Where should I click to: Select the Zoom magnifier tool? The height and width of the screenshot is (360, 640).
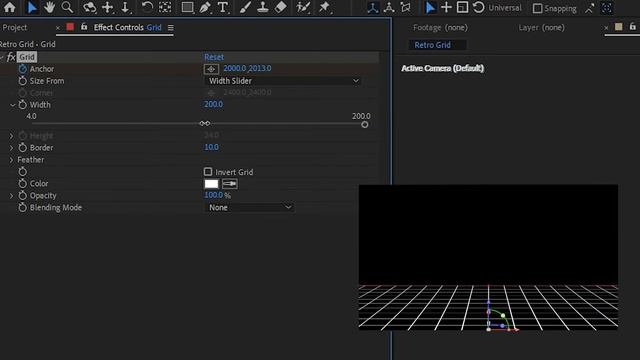coord(67,7)
